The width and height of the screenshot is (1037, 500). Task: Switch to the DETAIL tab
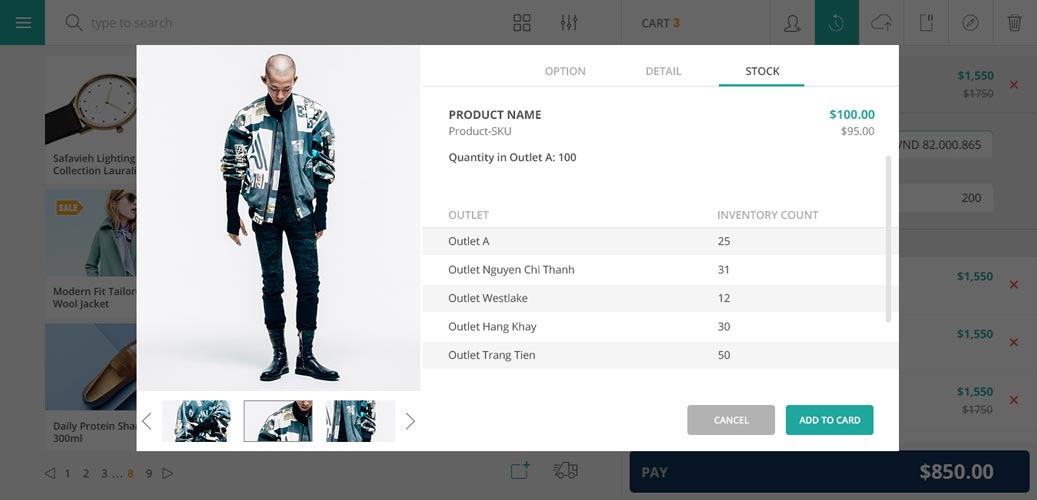pos(663,71)
